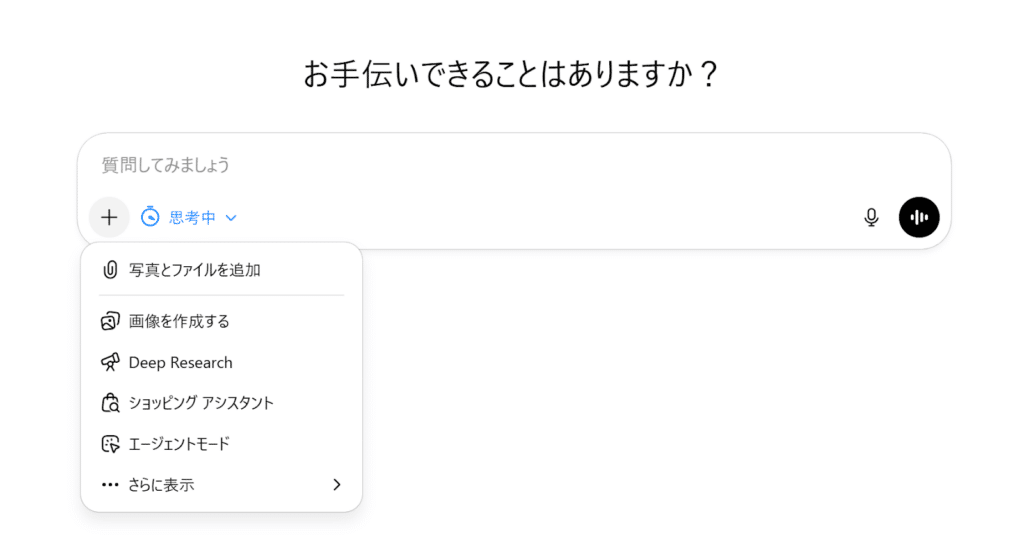
Task: Click the paperclip icon for file attachments
Action: 110,270
